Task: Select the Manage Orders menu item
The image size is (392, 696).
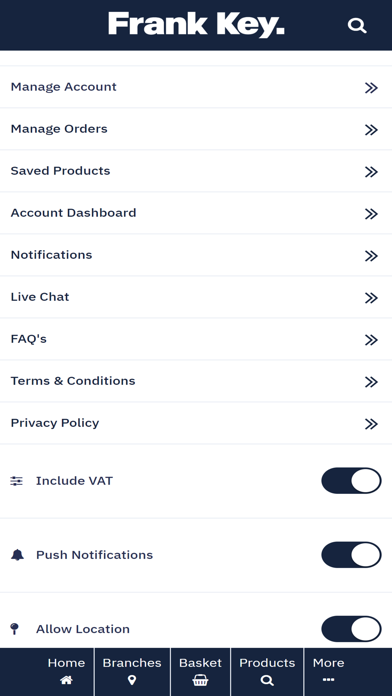Action: (x=196, y=129)
